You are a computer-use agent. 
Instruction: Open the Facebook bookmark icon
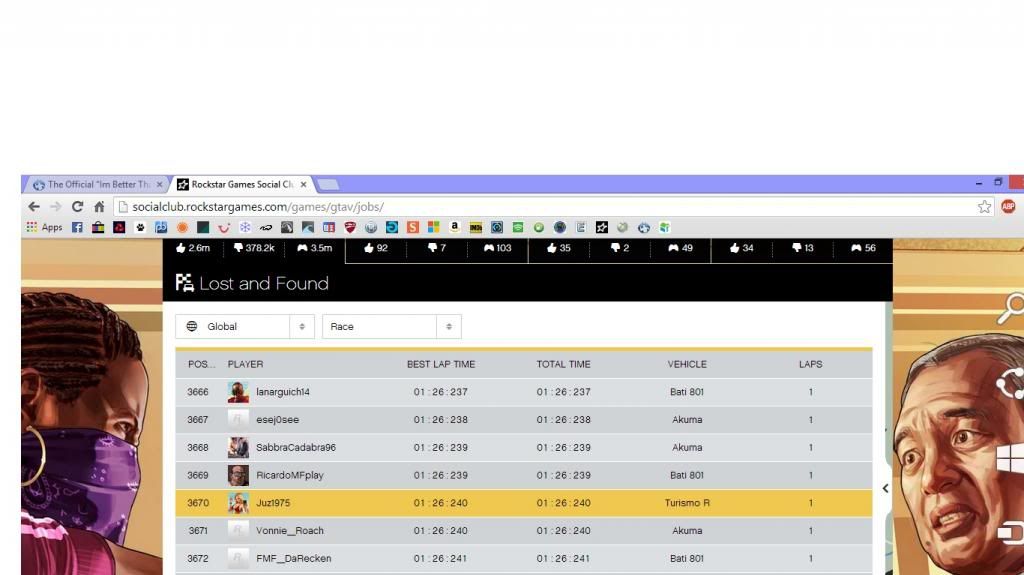(77, 228)
